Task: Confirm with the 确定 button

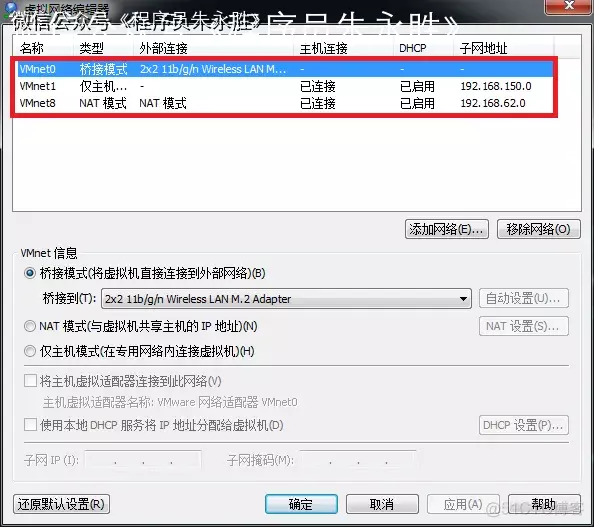Action: [301, 504]
